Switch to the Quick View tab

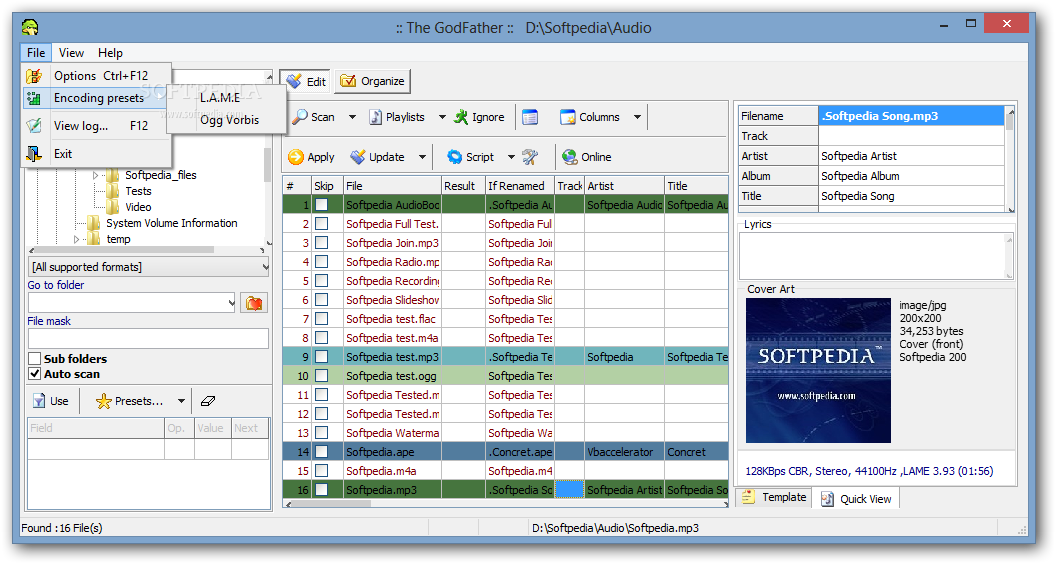[856, 499]
